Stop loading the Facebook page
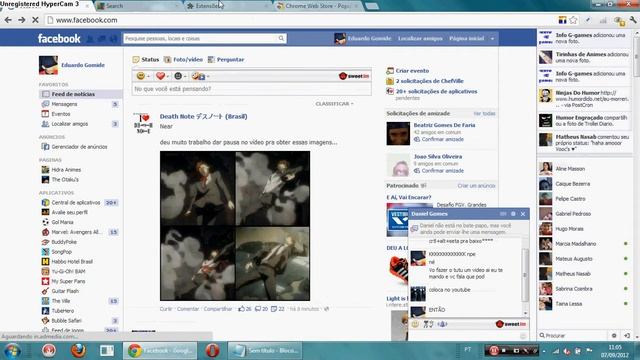This screenshot has width=640, height=360. point(35,20)
